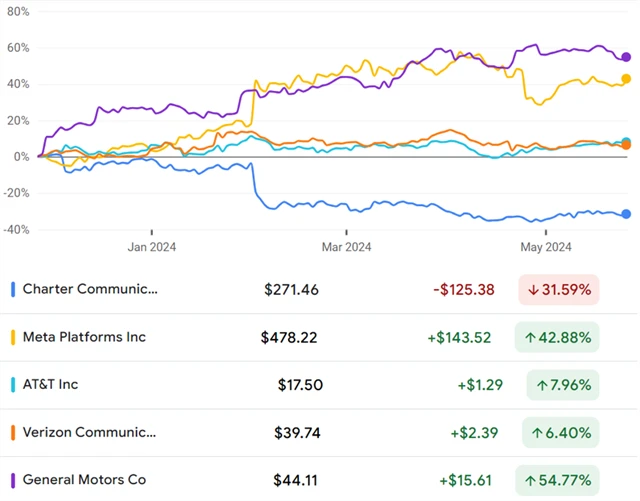The width and height of the screenshot is (640, 501).
Task: Click the yellow endpoint dot on chart
Action: (x=626, y=79)
